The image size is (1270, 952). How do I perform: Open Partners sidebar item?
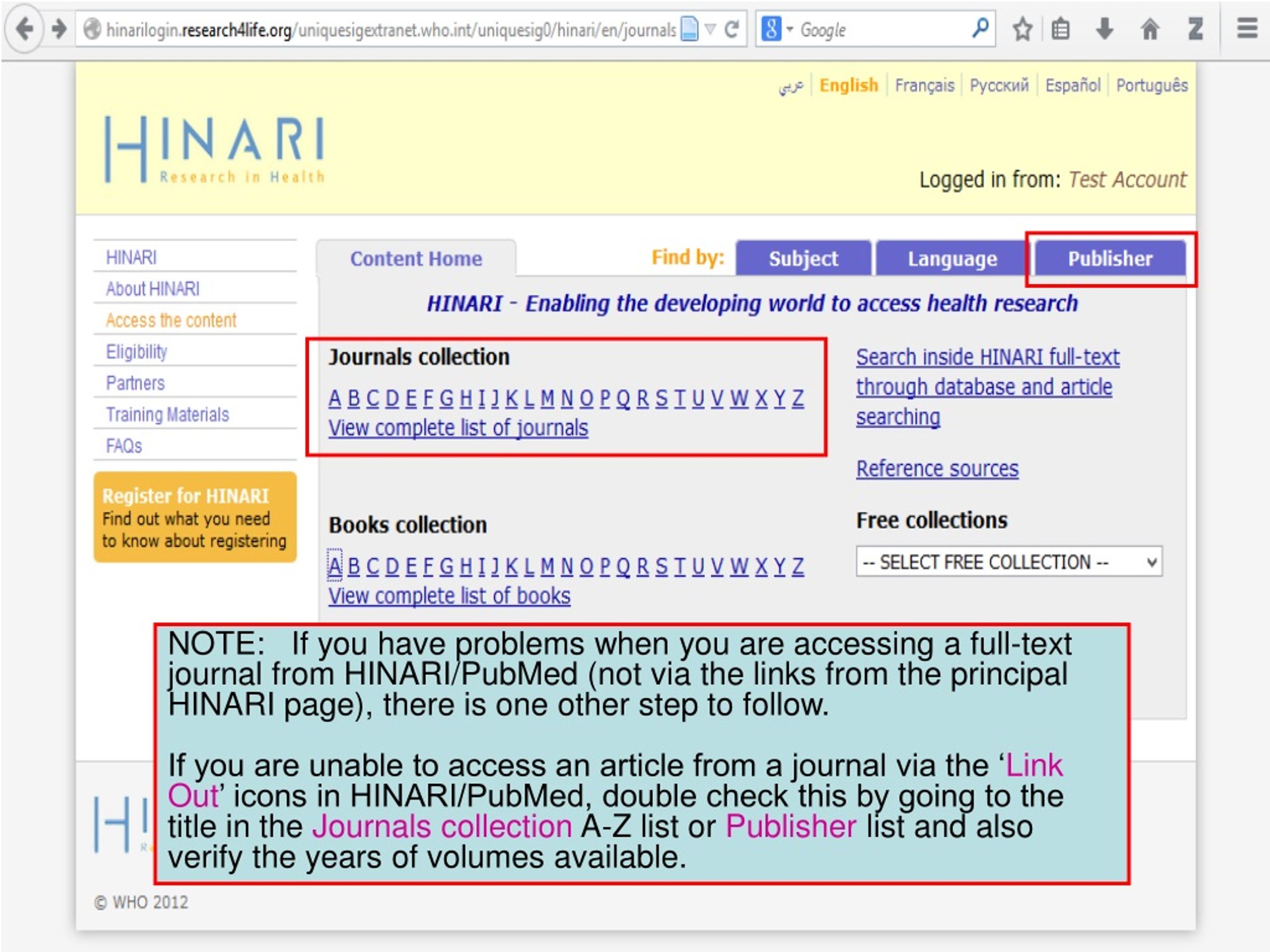coord(135,383)
